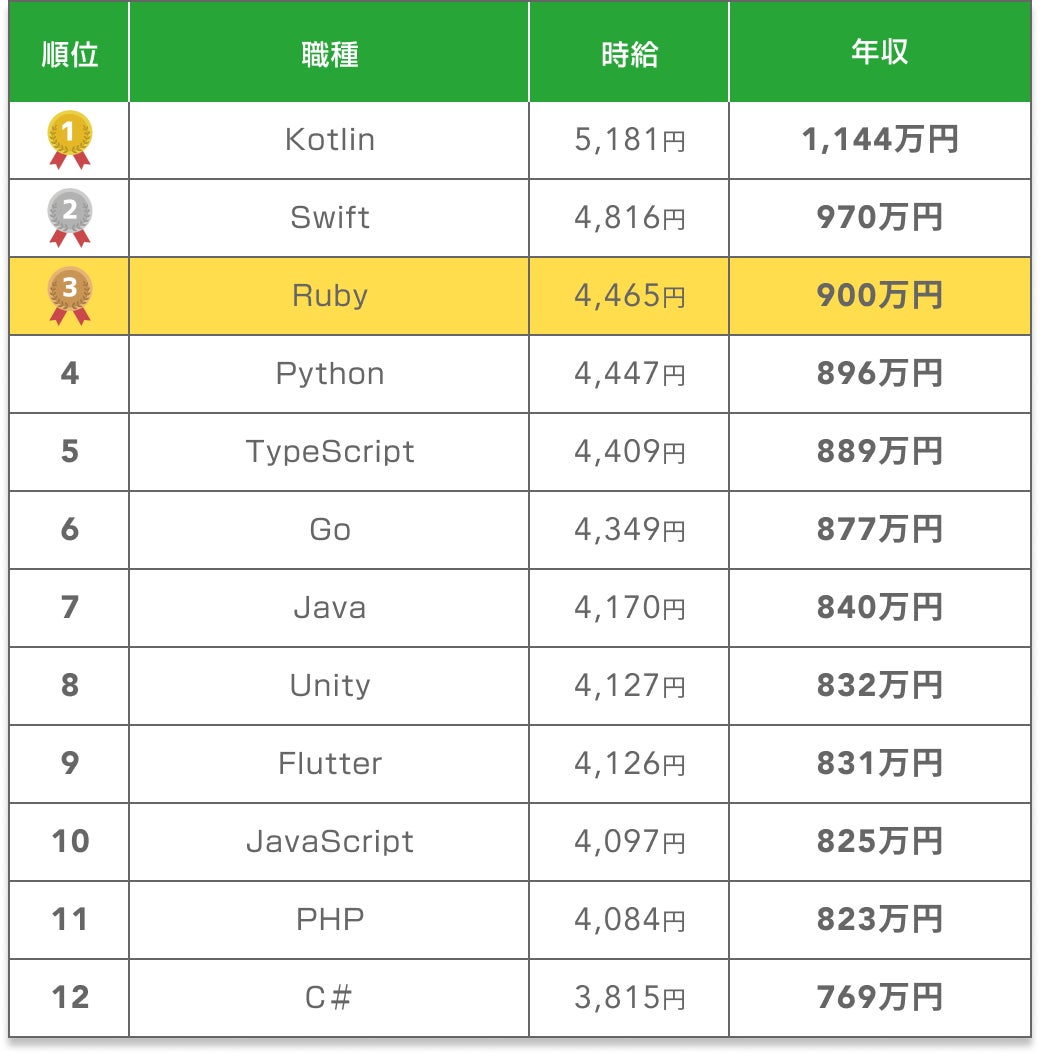1040x1054 pixels.
Task: Select the TypeScript cell
Action: 329,451
